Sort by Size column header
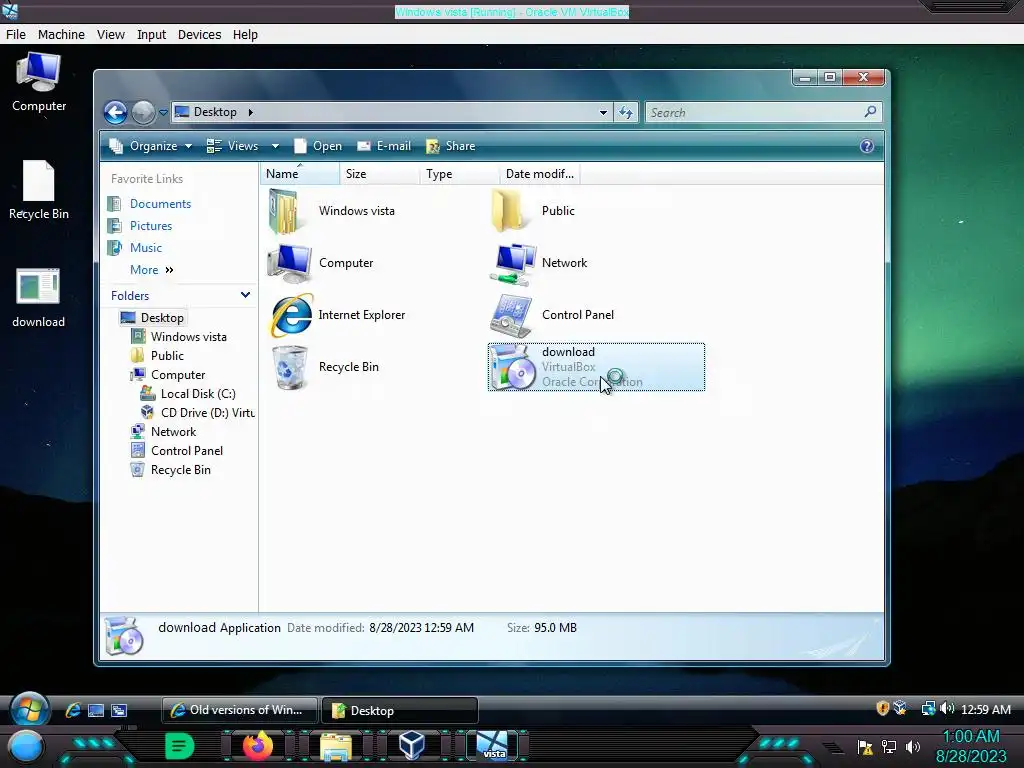The height and width of the screenshot is (768, 1024). click(x=380, y=174)
